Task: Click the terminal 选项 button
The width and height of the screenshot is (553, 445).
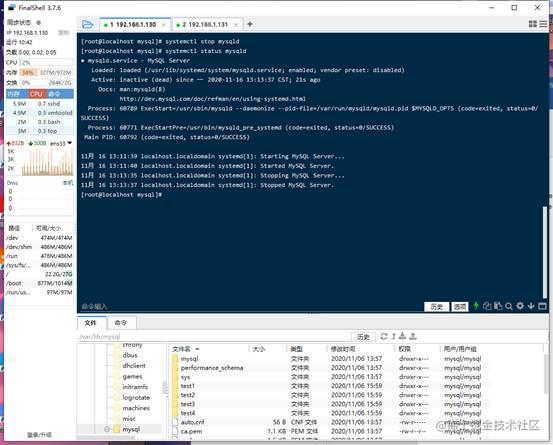Action: 460,307
